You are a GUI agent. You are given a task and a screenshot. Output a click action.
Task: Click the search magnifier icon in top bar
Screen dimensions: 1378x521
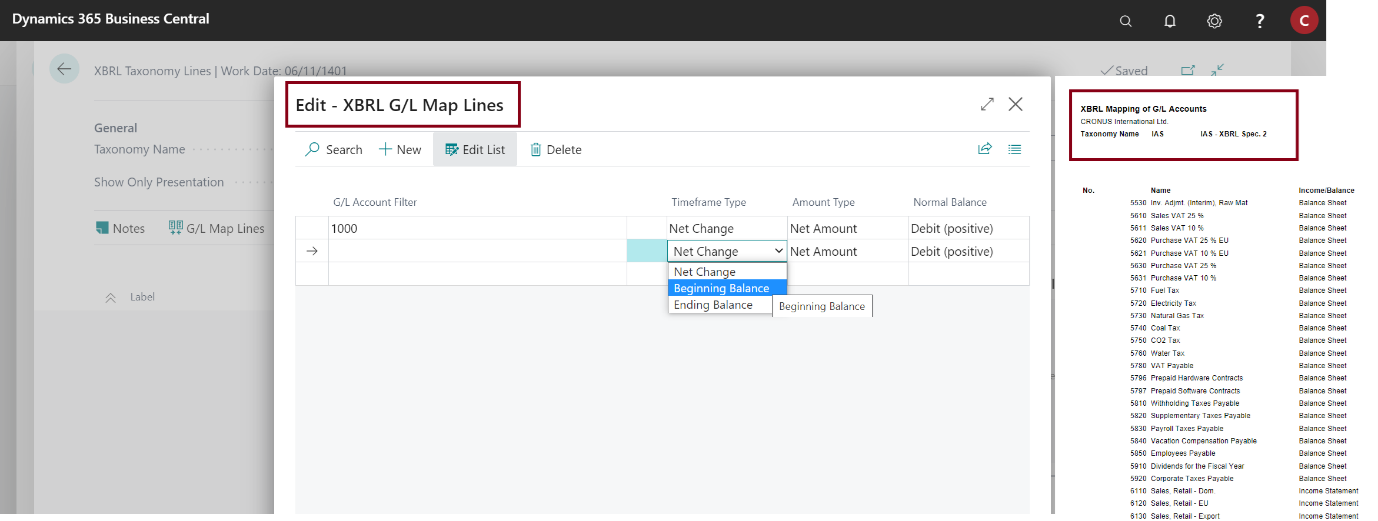pyautogui.click(x=1126, y=21)
